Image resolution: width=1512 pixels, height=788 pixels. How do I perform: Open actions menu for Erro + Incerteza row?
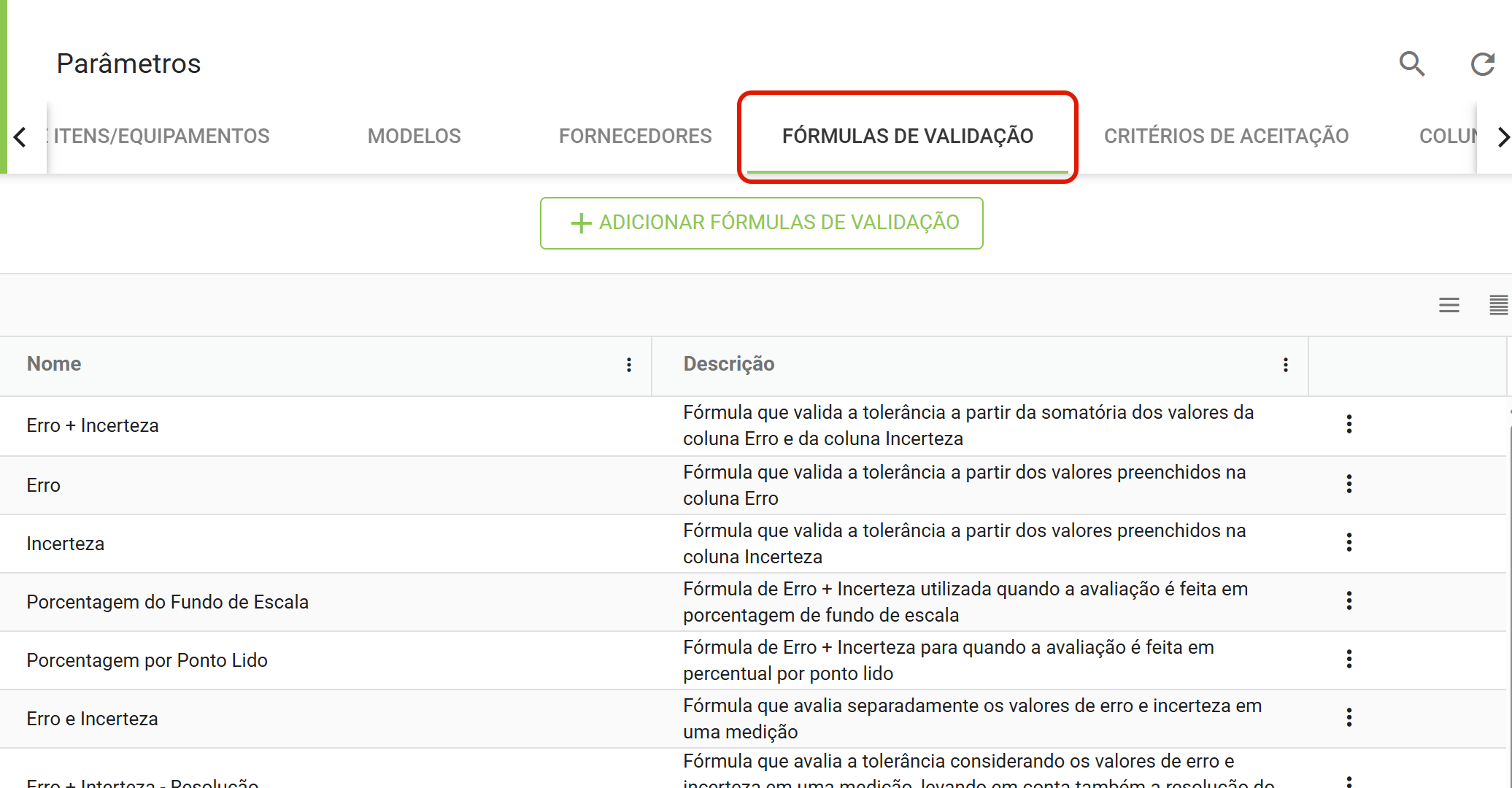[1349, 424]
